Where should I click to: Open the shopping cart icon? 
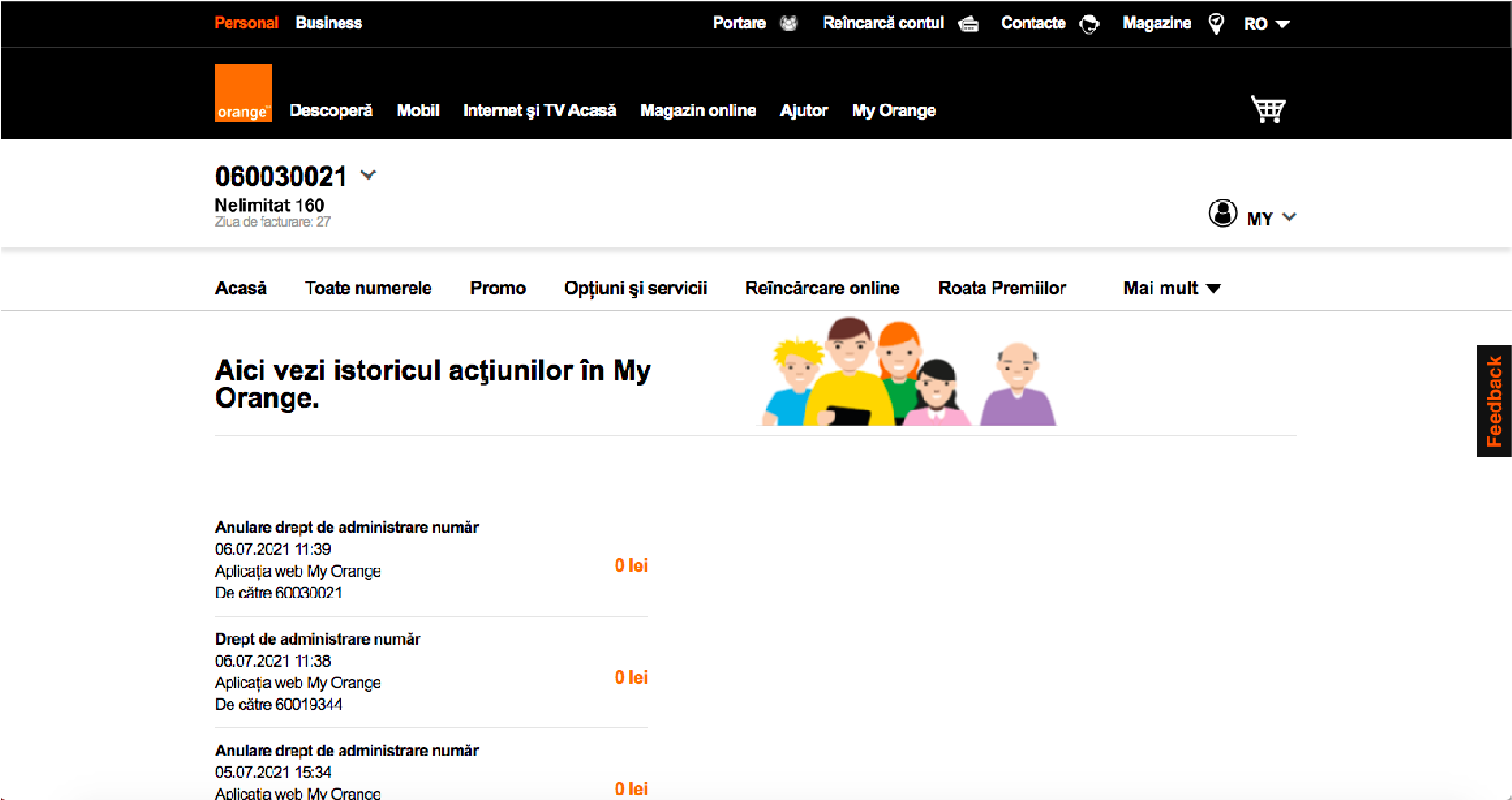click(1268, 109)
